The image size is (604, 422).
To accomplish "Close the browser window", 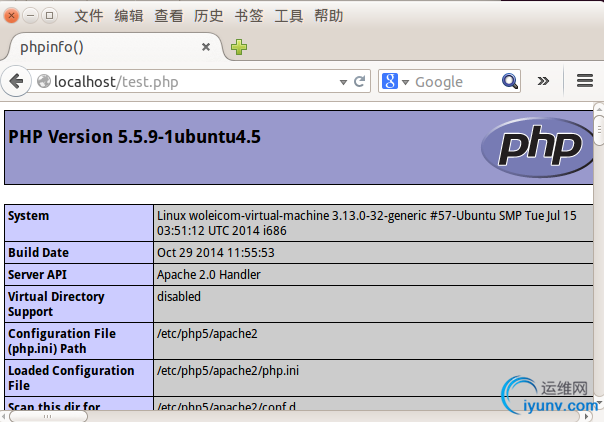I will coord(12,15).
